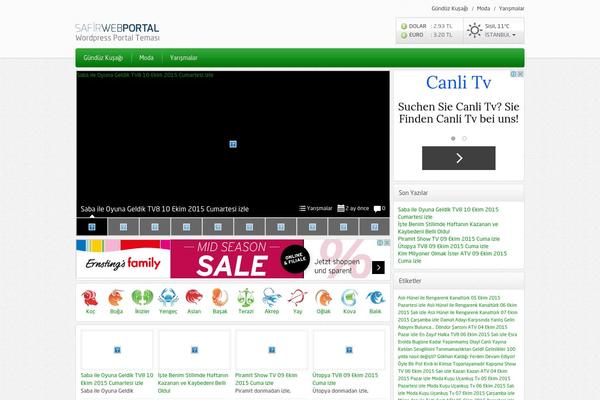
Task: Open Son Yazılar link Piramit Show TV
Action: coord(448,239)
